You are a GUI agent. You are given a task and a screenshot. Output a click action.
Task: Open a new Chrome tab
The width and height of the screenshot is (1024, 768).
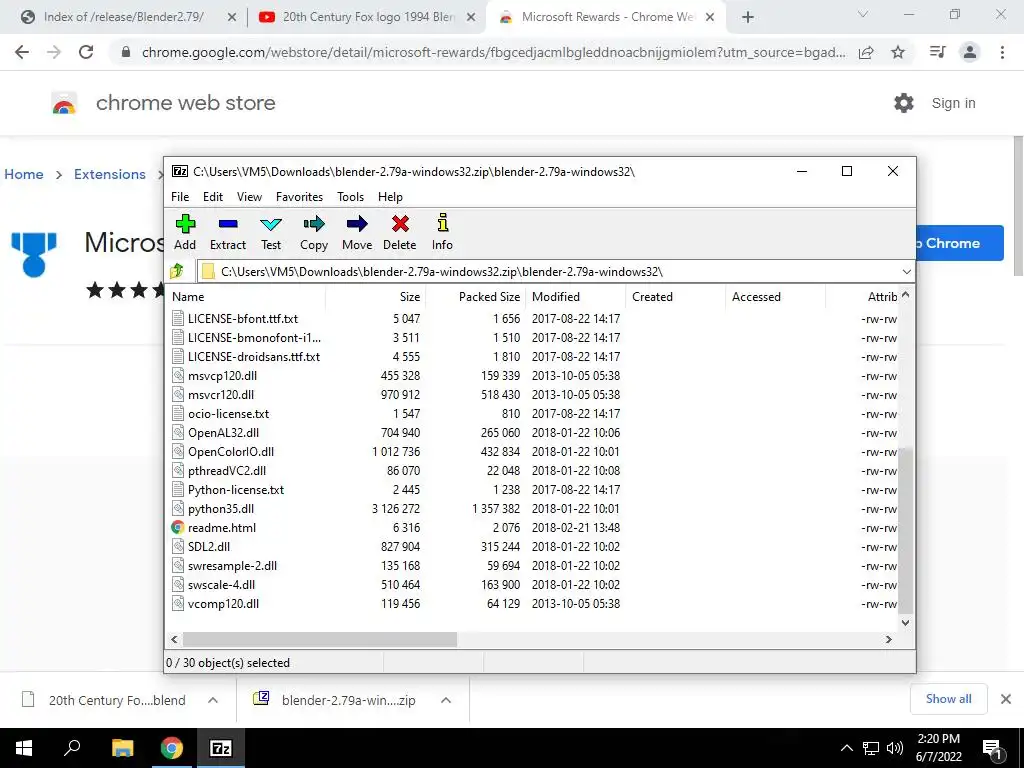(x=748, y=18)
